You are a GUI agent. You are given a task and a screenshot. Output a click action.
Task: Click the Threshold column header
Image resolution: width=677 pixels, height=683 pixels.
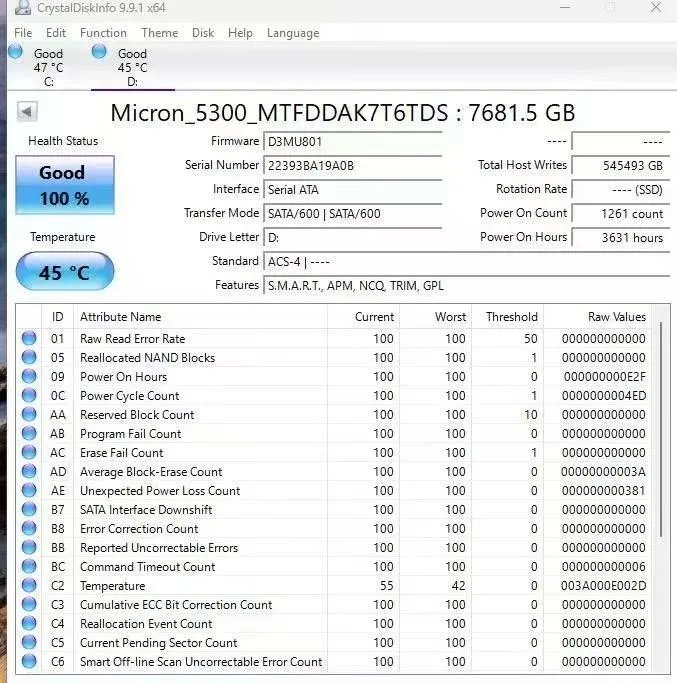pos(508,317)
